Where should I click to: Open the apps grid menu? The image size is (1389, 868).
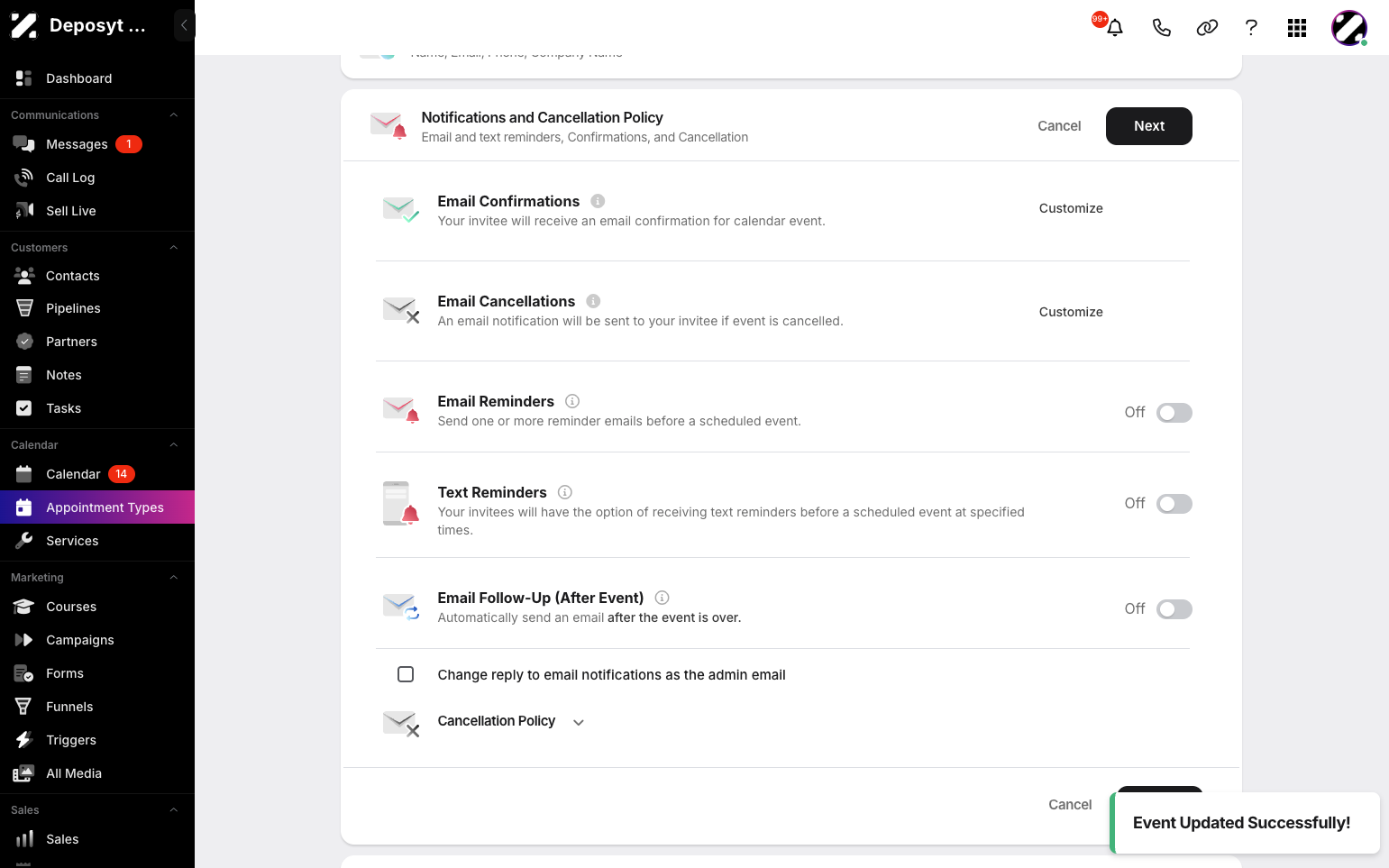1297,28
